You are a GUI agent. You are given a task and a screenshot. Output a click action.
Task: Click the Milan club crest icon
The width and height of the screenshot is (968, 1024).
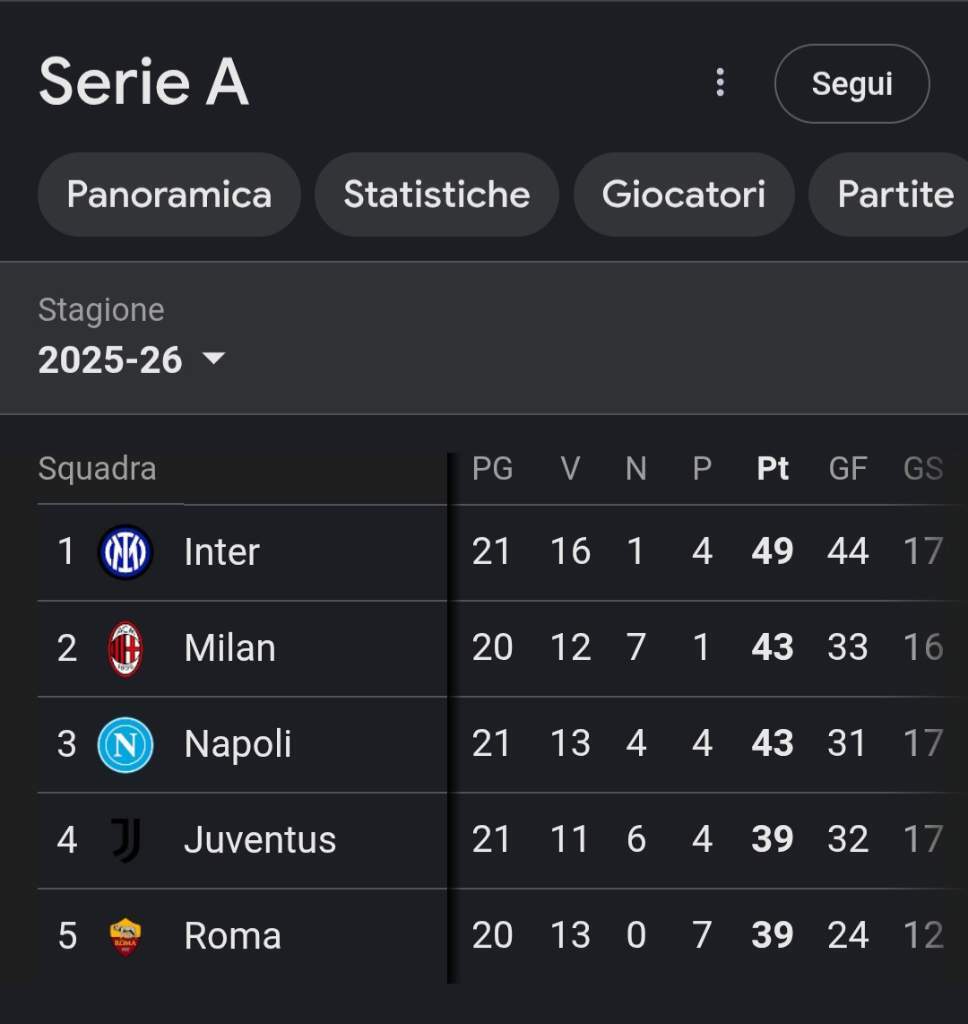tap(125, 648)
